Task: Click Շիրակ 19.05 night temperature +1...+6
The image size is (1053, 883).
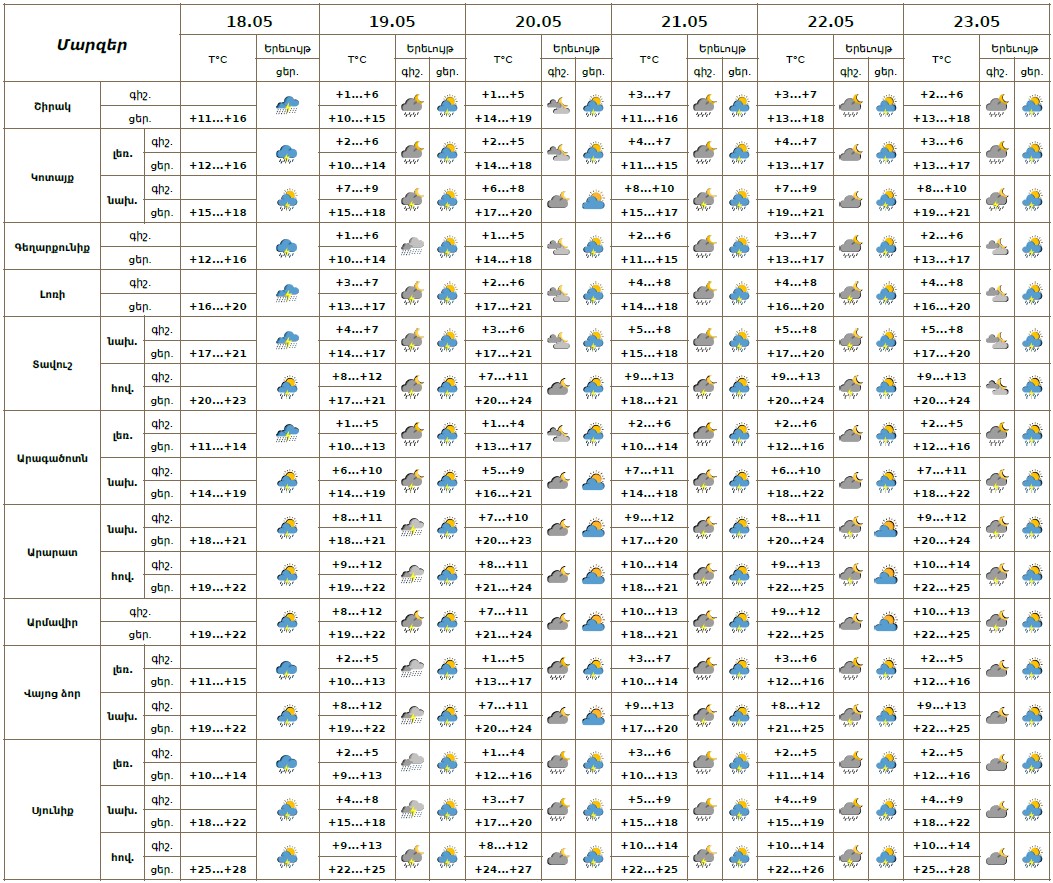Action: [x=357, y=95]
